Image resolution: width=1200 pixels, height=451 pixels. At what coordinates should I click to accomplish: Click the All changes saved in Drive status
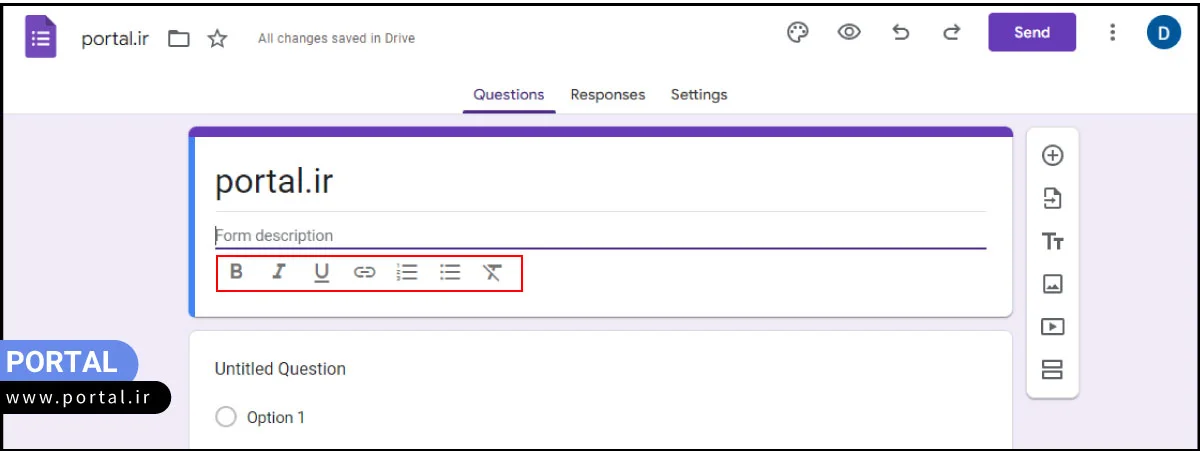click(336, 39)
